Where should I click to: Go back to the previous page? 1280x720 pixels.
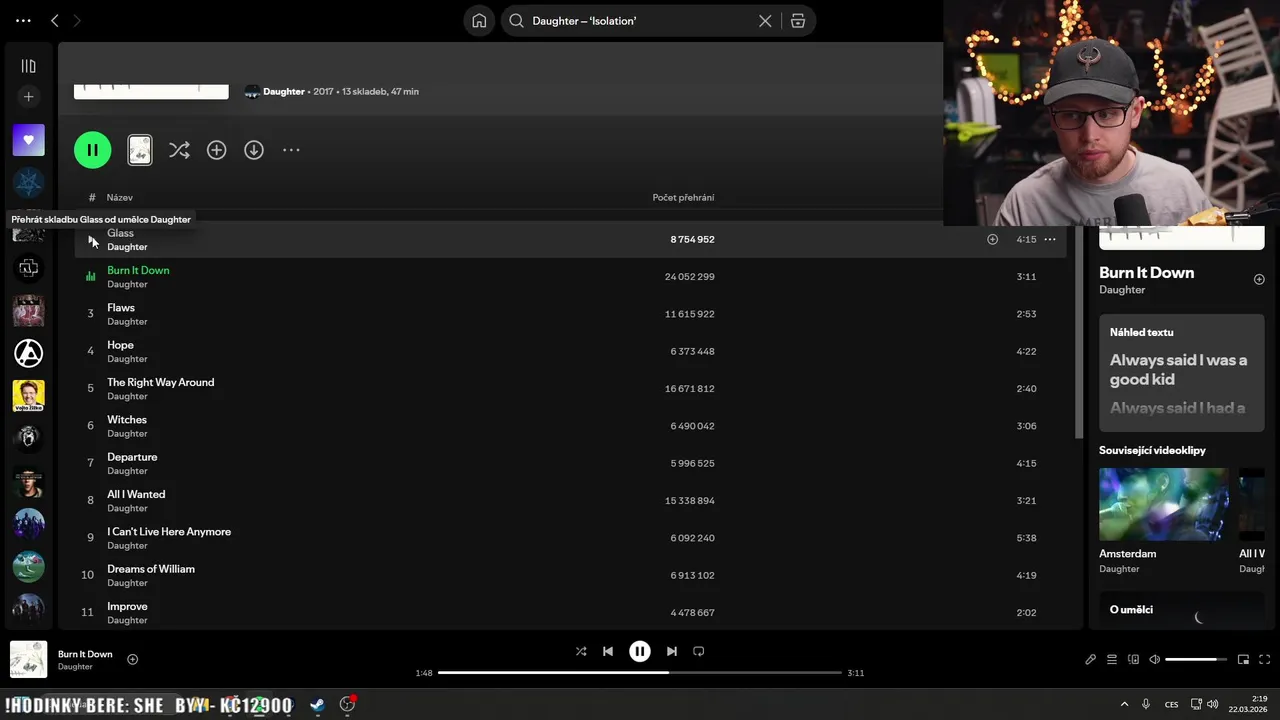(x=54, y=21)
